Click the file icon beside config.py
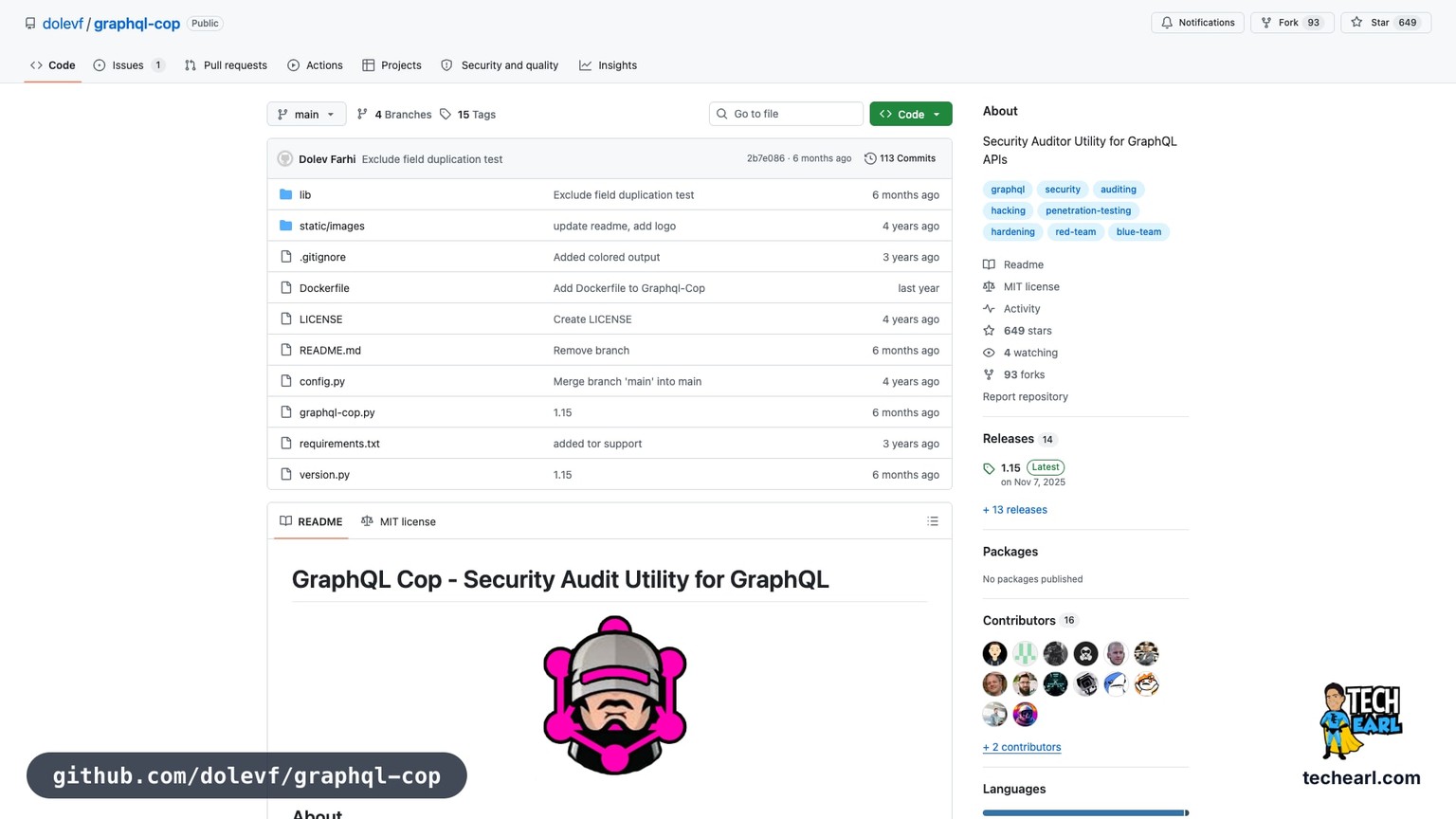The width and height of the screenshot is (1456, 819). 286,381
